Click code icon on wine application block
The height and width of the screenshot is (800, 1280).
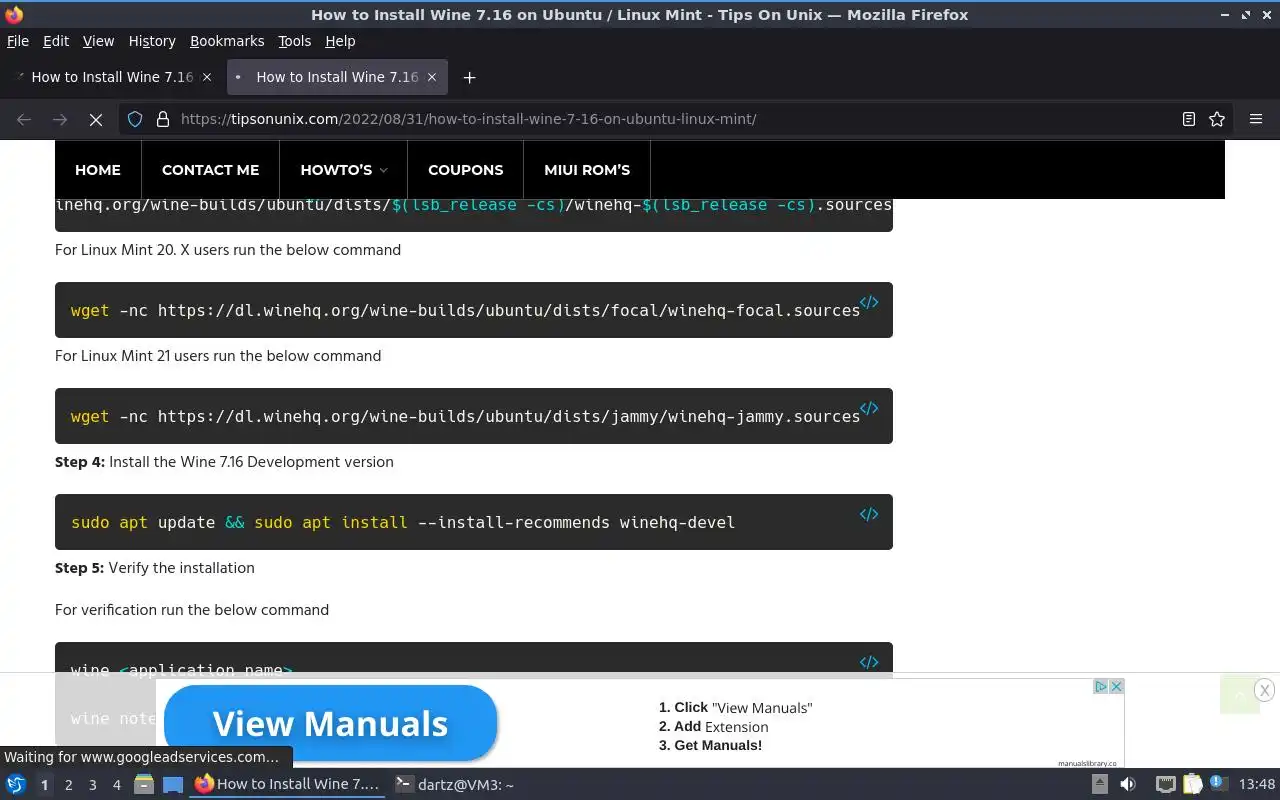[x=869, y=662]
